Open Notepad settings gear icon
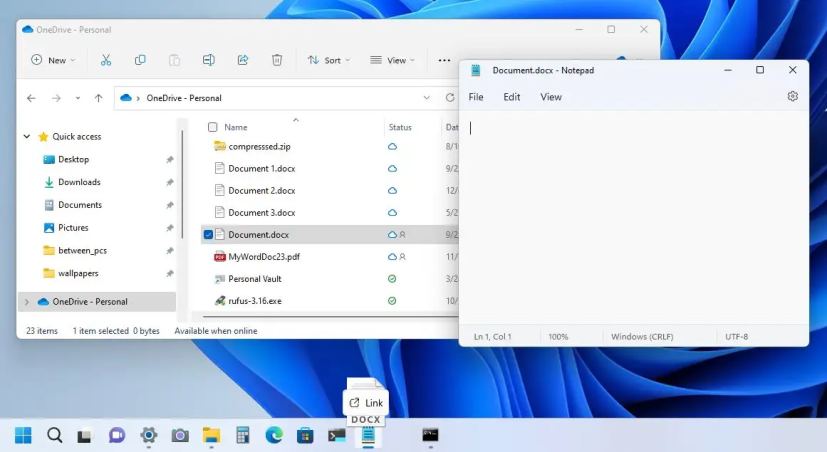This screenshot has width=827, height=452. [x=792, y=97]
